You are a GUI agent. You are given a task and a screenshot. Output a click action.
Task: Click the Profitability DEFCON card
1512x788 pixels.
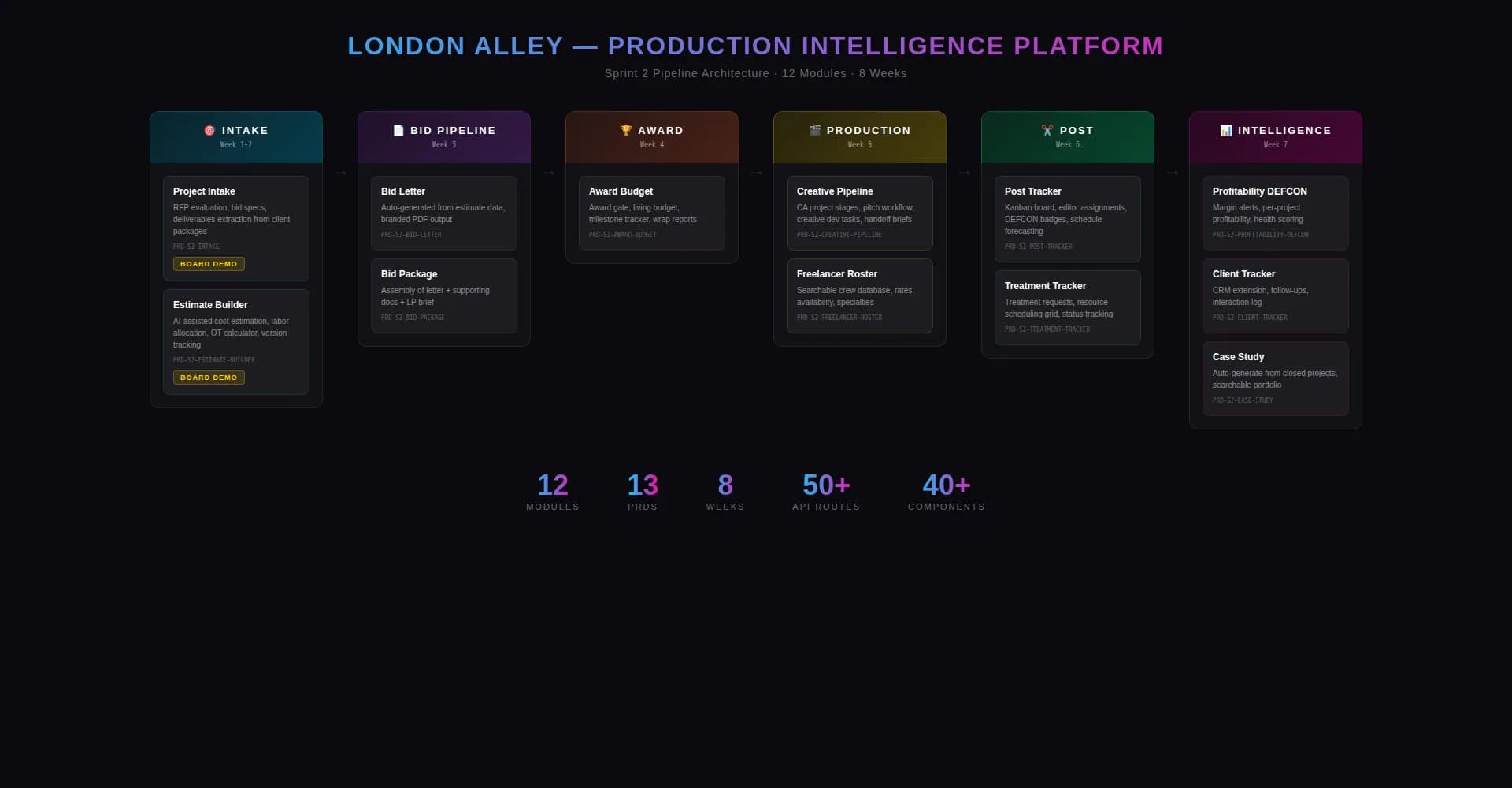(1275, 213)
